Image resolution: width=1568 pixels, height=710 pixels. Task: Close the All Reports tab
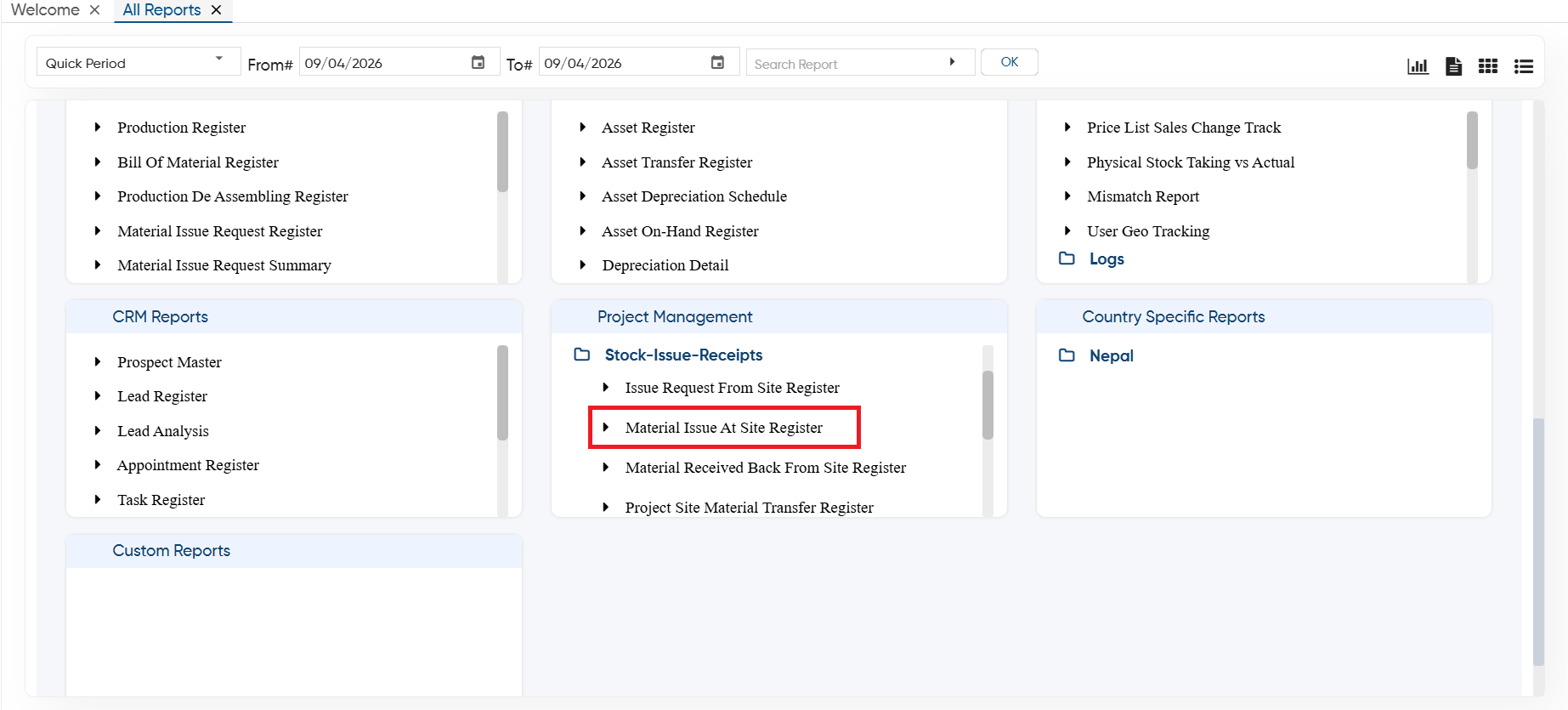(216, 10)
